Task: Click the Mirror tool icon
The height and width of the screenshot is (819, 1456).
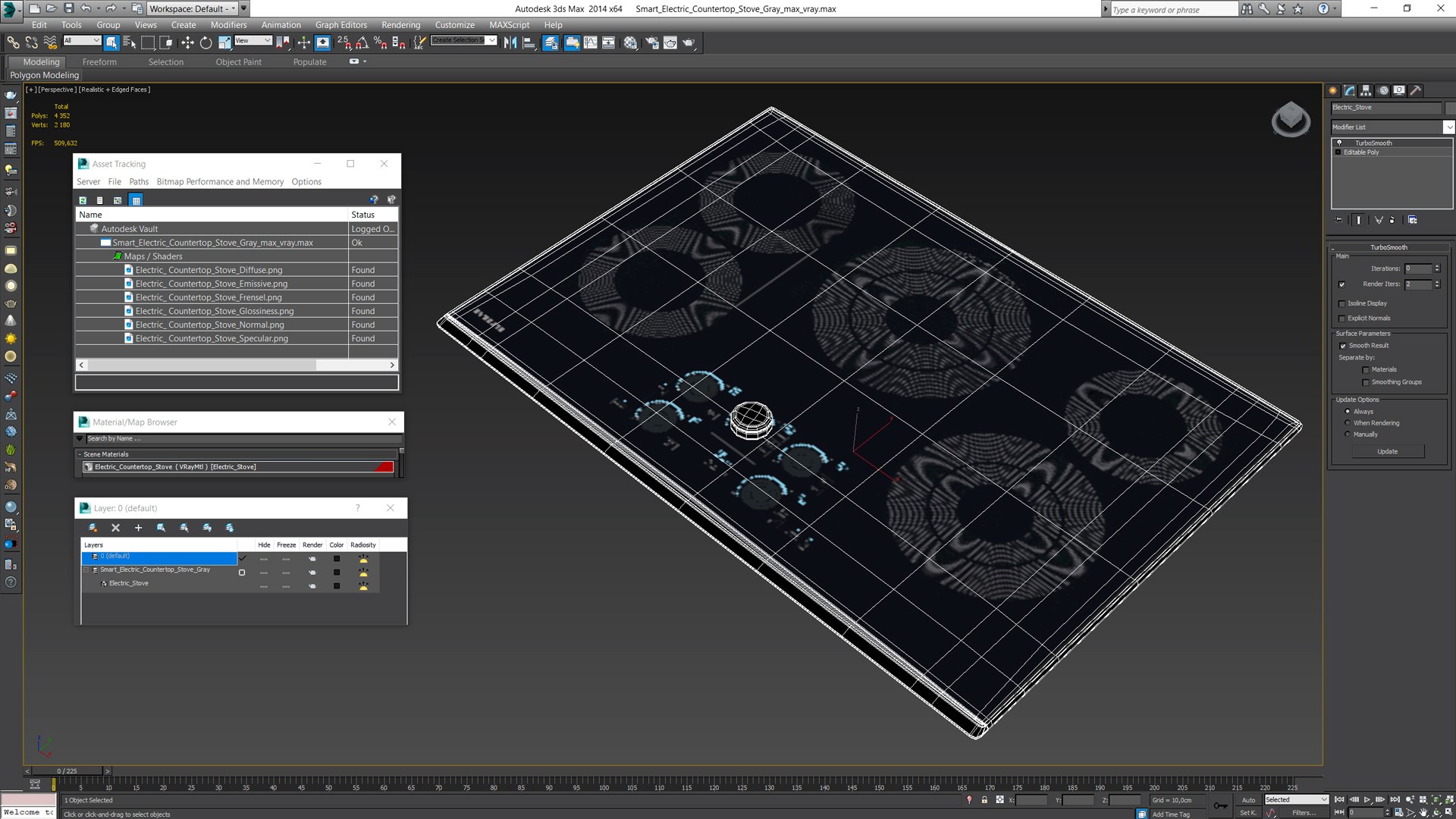Action: coord(510,43)
